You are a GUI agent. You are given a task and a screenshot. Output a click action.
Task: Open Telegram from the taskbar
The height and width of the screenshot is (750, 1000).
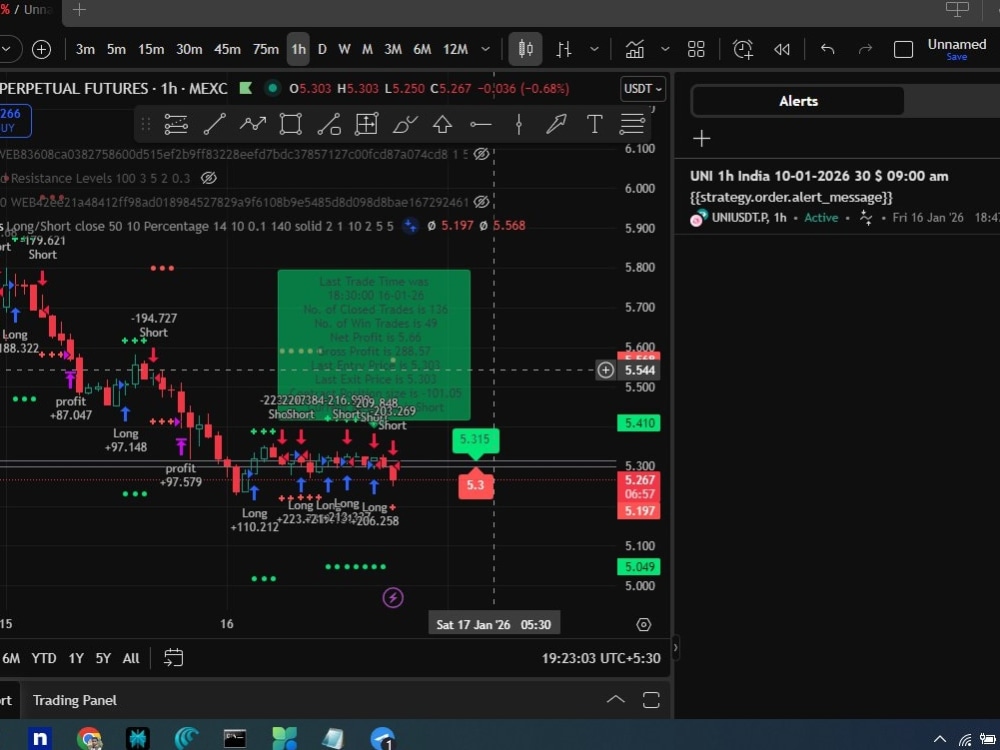pos(383,739)
